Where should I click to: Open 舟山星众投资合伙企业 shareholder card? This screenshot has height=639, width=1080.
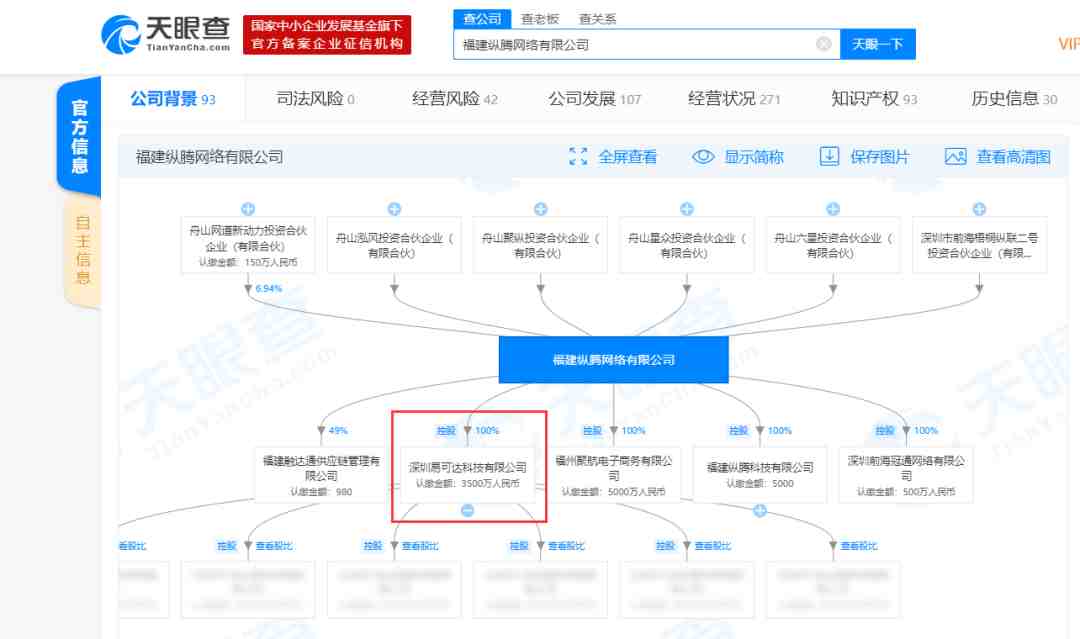687,245
